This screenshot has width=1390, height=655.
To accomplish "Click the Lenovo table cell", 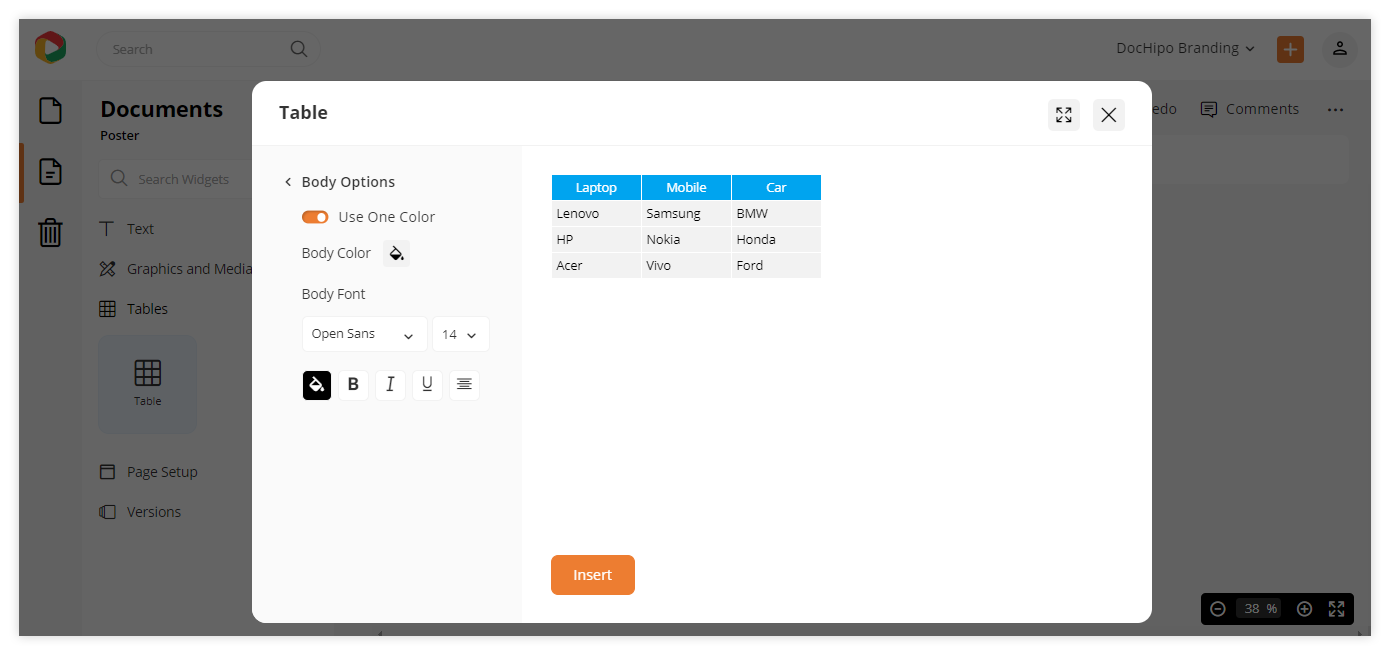I will pos(596,214).
